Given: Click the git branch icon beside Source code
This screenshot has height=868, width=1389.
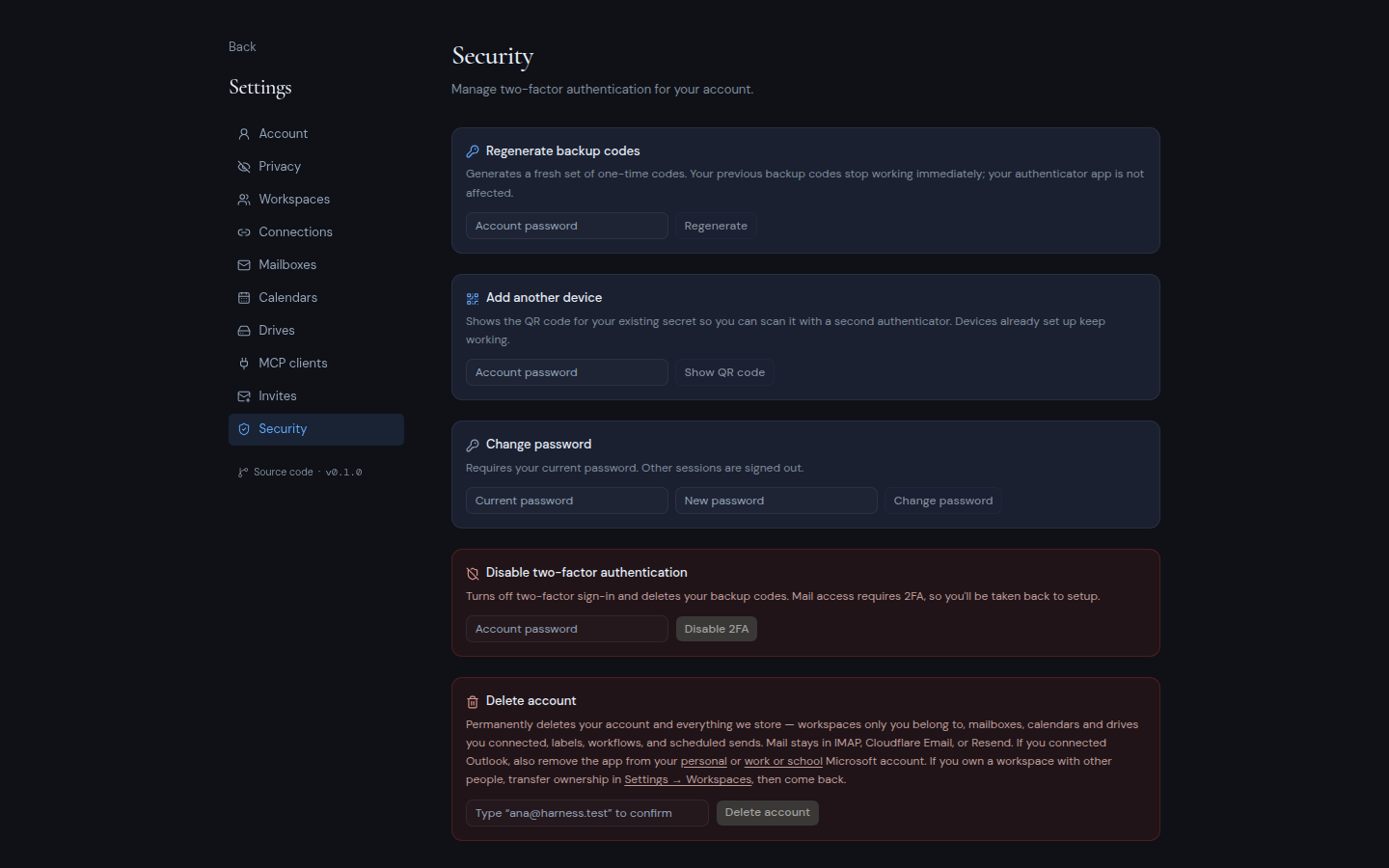Looking at the screenshot, I should (x=243, y=473).
